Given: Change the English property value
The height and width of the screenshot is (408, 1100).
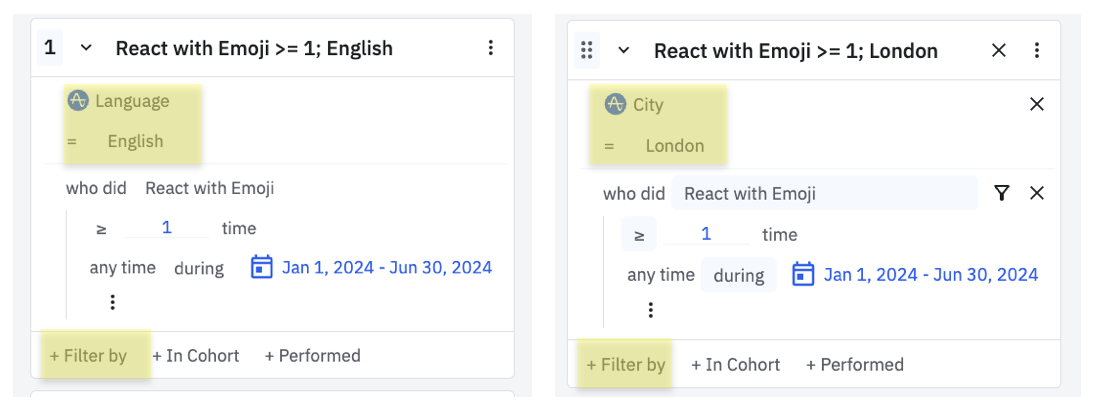Looking at the screenshot, I should click(x=135, y=142).
